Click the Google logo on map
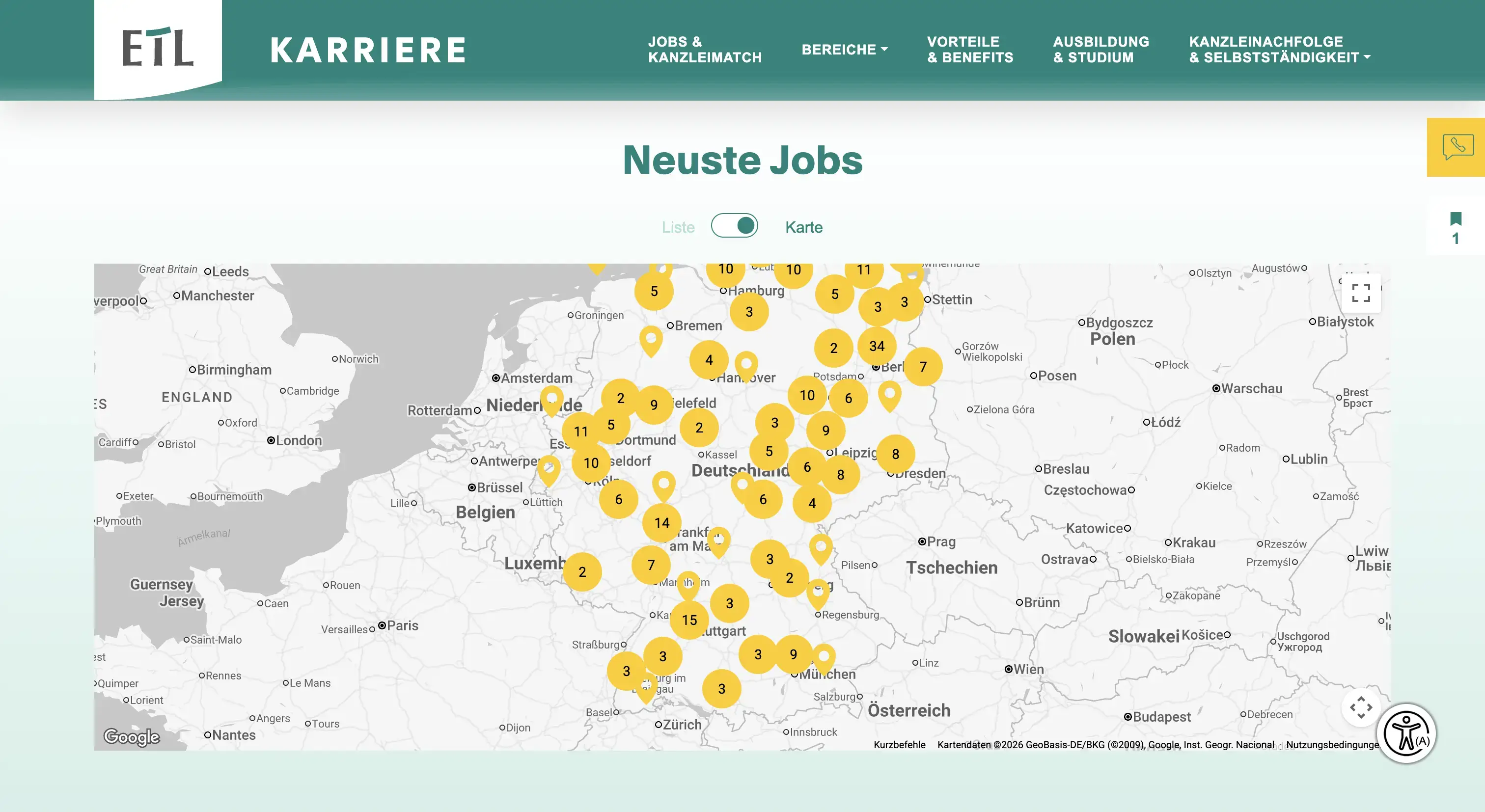Image resolution: width=1485 pixels, height=812 pixels. (x=132, y=736)
